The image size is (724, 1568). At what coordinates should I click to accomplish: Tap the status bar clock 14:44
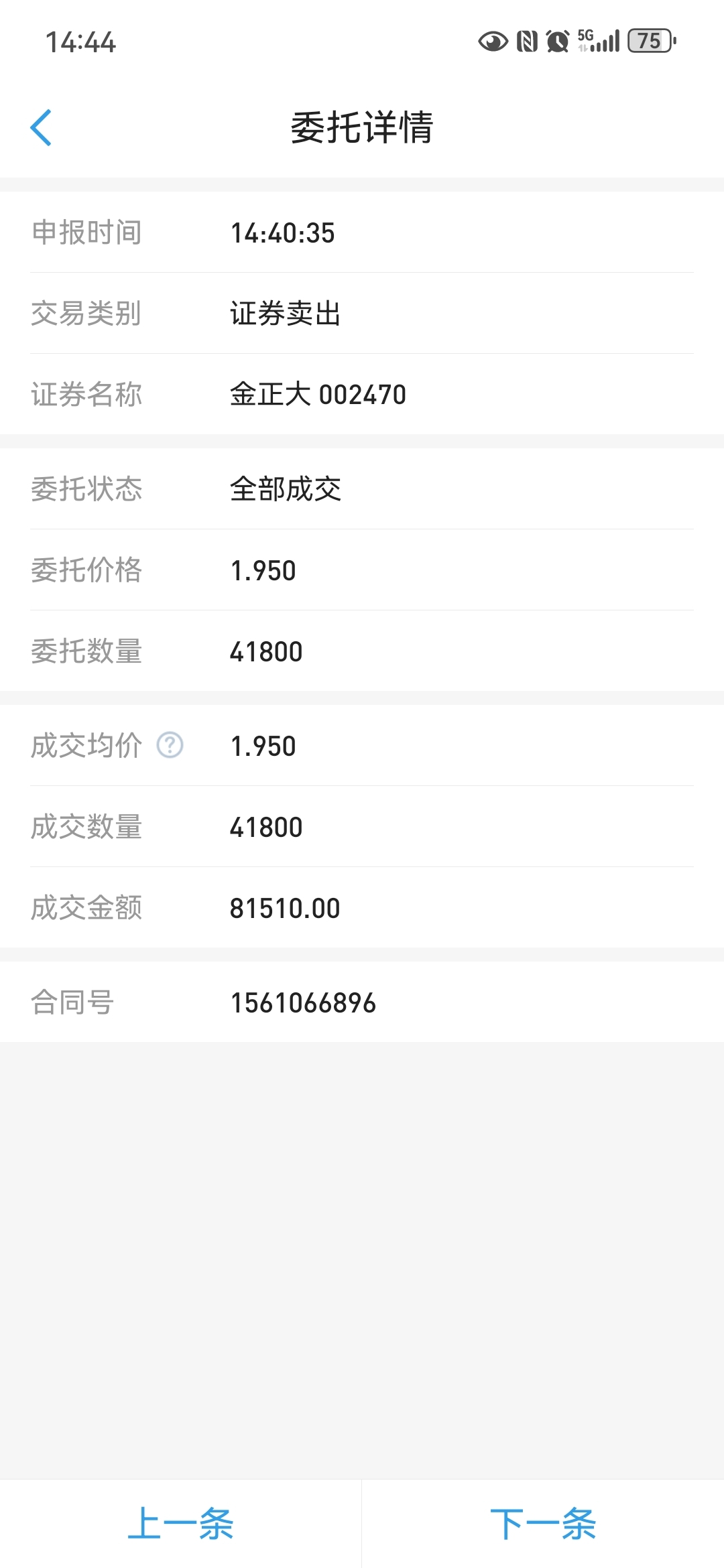[80, 42]
